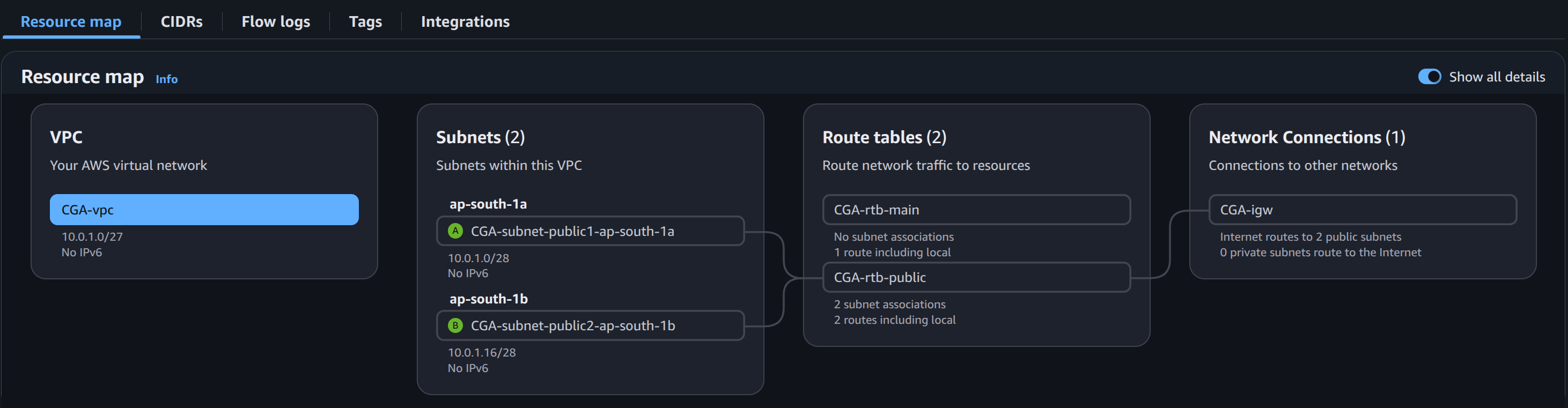Select the CGA-vpc resource
This screenshot has height=408, width=1568.
[204, 209]
